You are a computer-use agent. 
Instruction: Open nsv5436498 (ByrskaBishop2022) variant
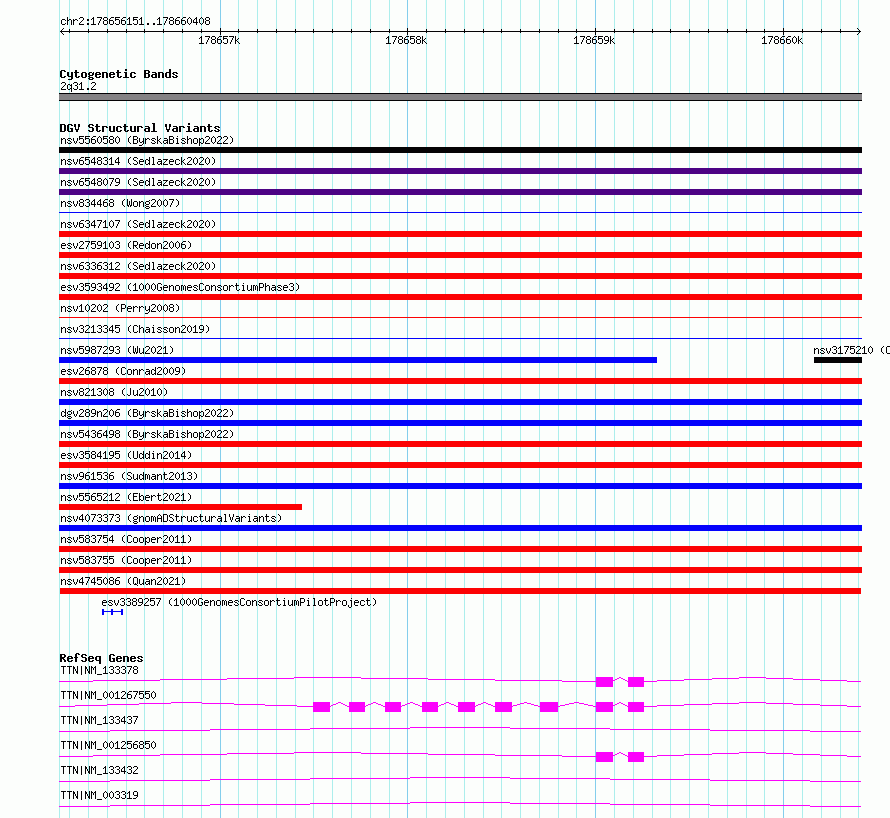(147, 434)
